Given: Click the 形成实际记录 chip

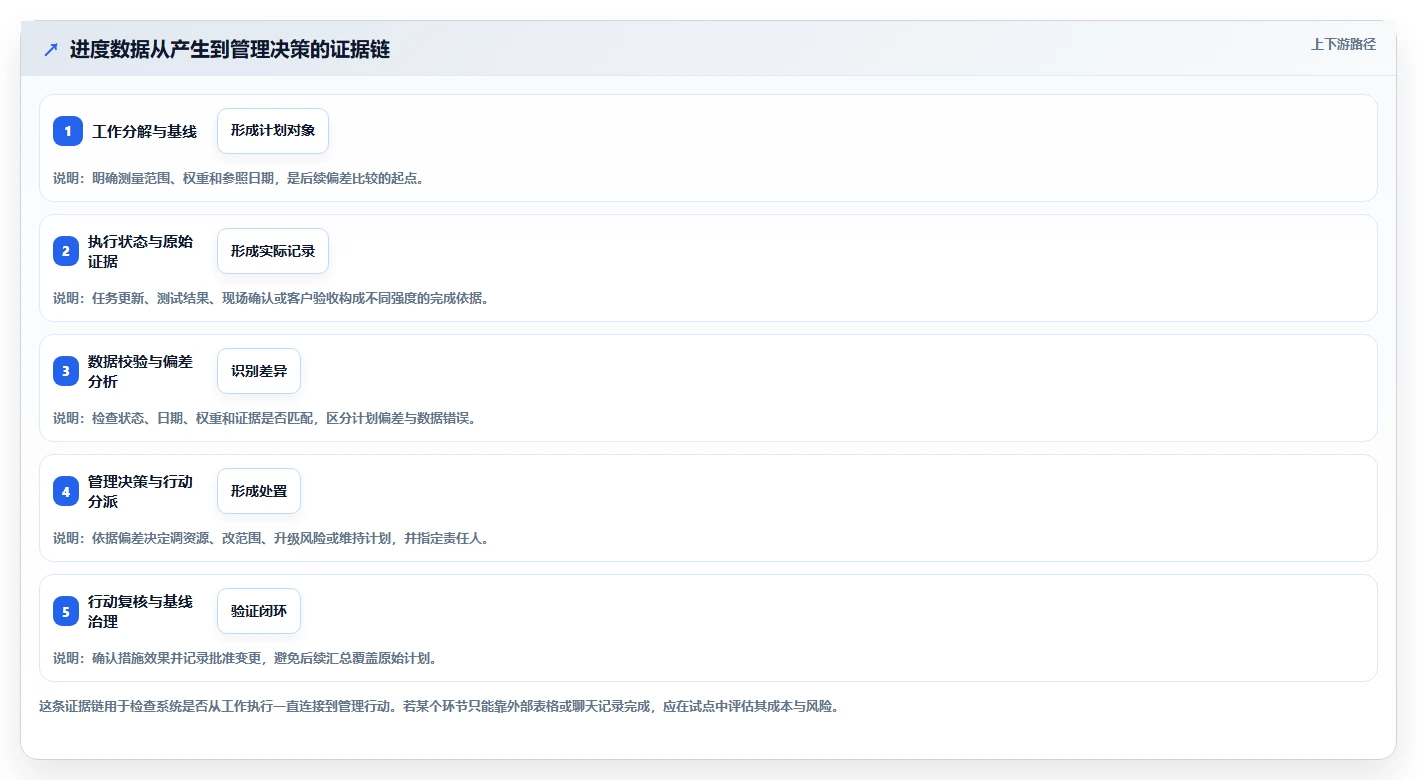Looking at the screenshot, I should coord(273,251).
